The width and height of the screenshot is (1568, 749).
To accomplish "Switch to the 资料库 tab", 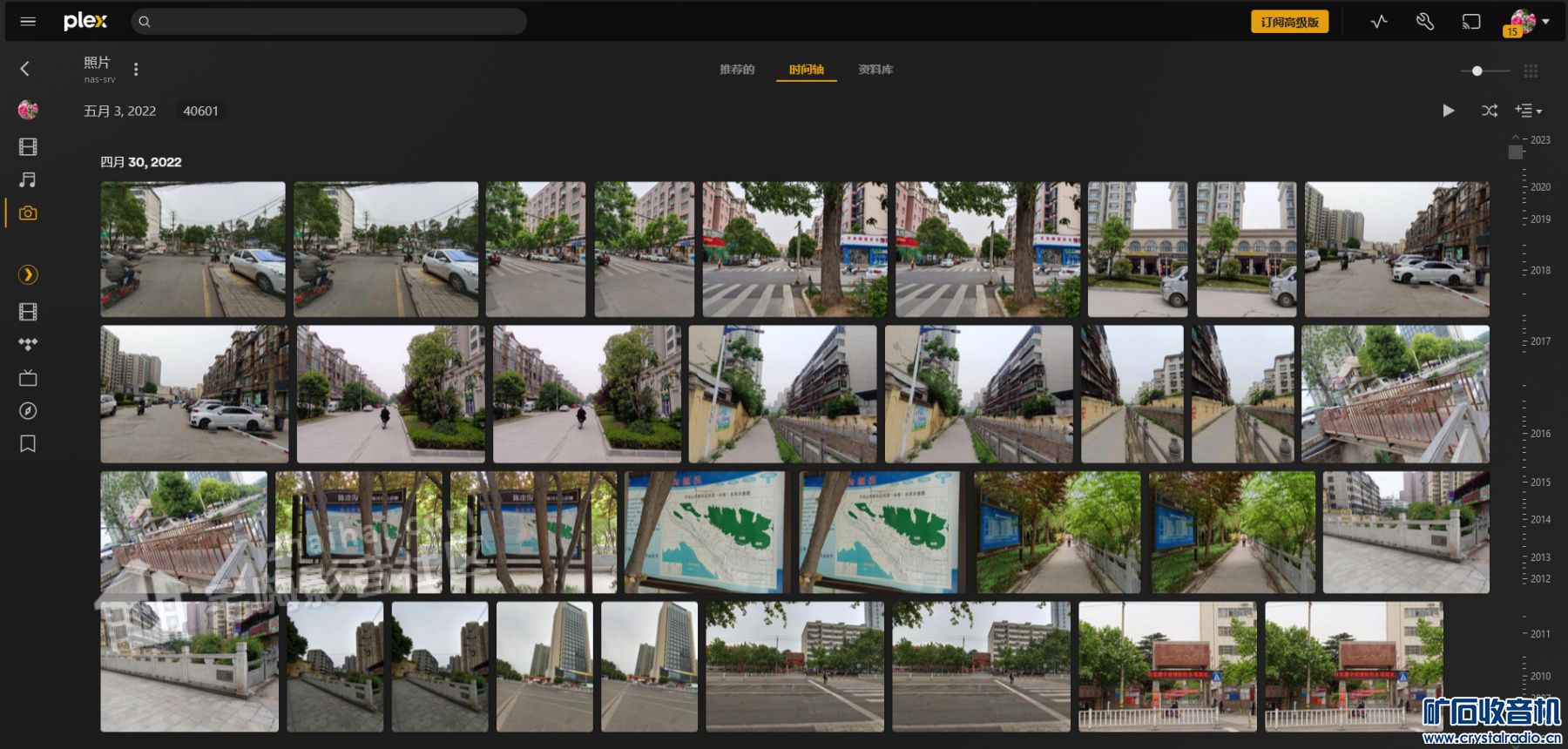I will pos(875,70).
